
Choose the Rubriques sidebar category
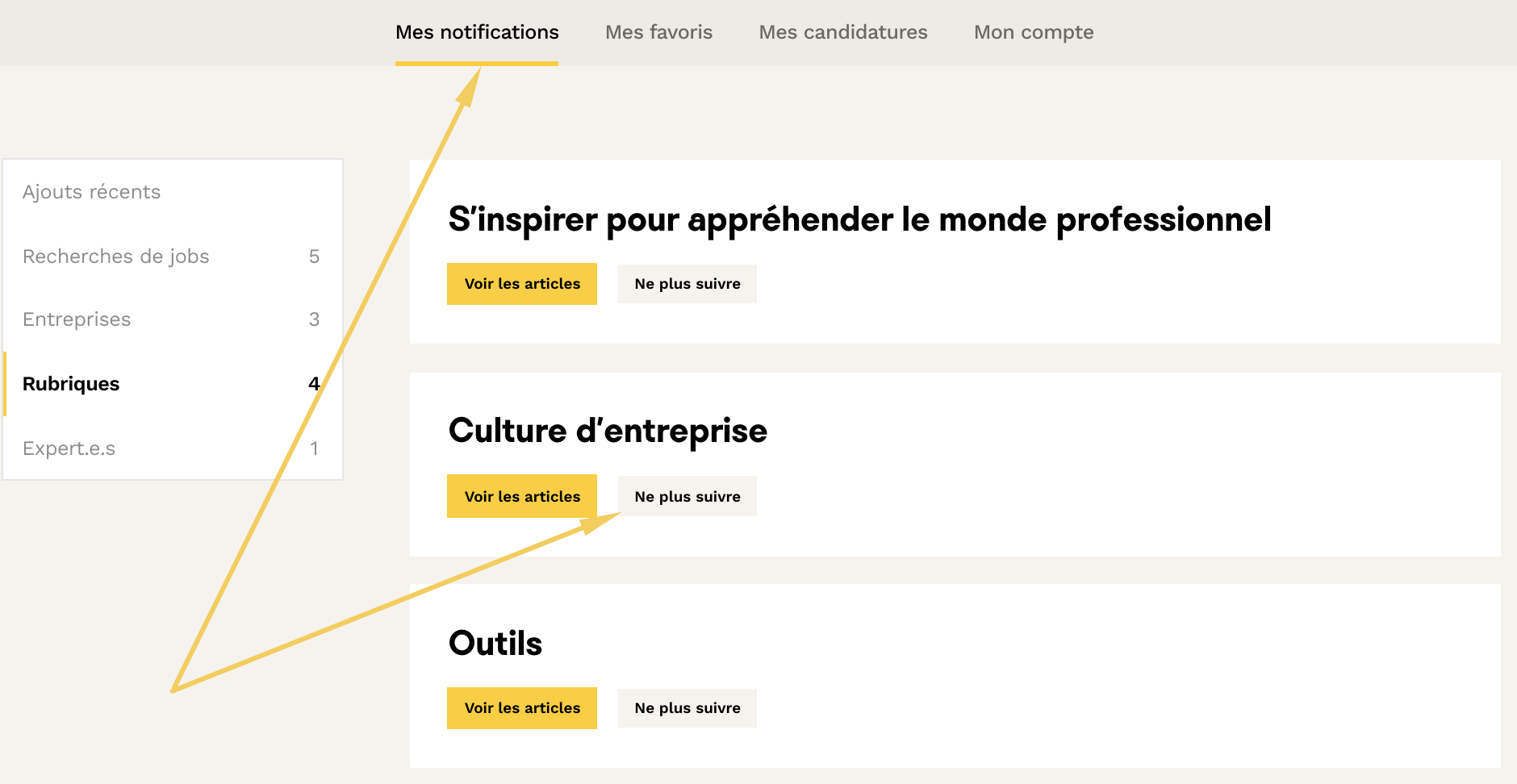click(71, 384)
